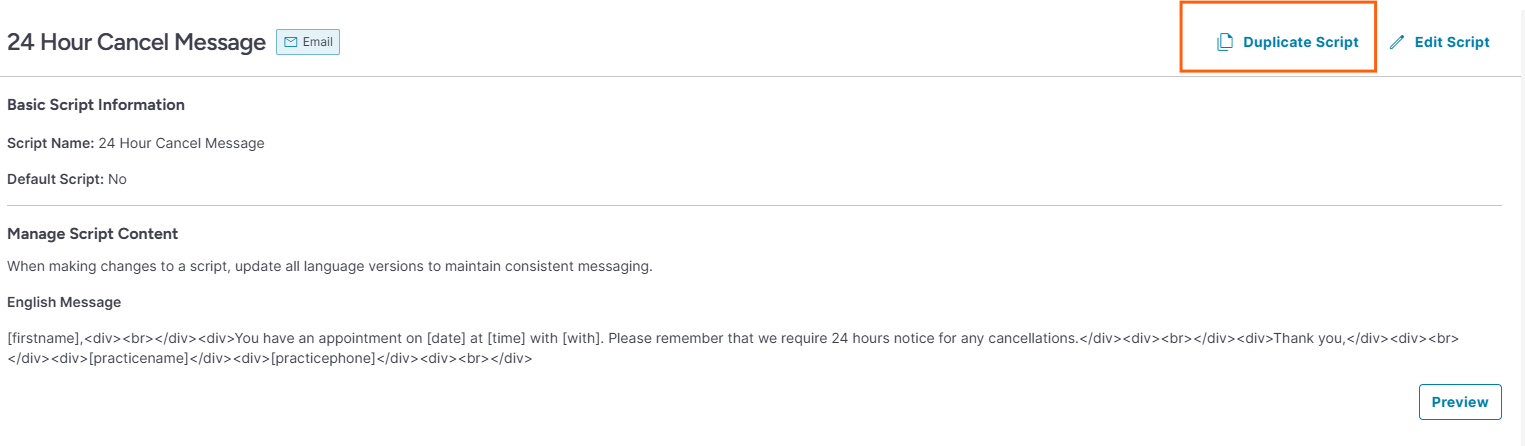Click the envelope icon in Email badge

click(291, 42)
